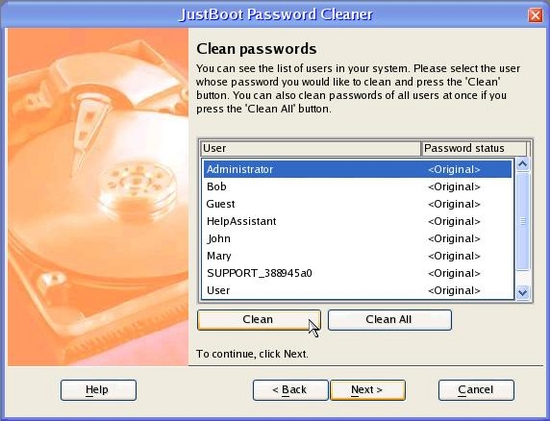
Task: Click the user list's scroll down arrow
Action: point(523,292)
